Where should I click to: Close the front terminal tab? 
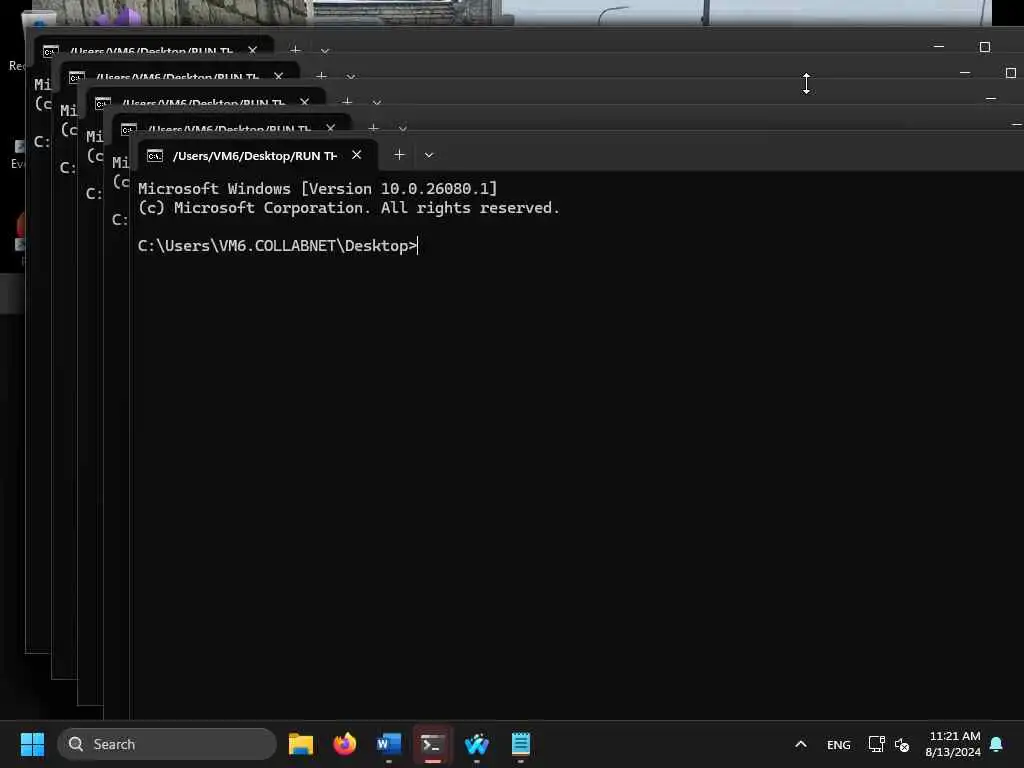pyautogui.click(x=357, y=155)
